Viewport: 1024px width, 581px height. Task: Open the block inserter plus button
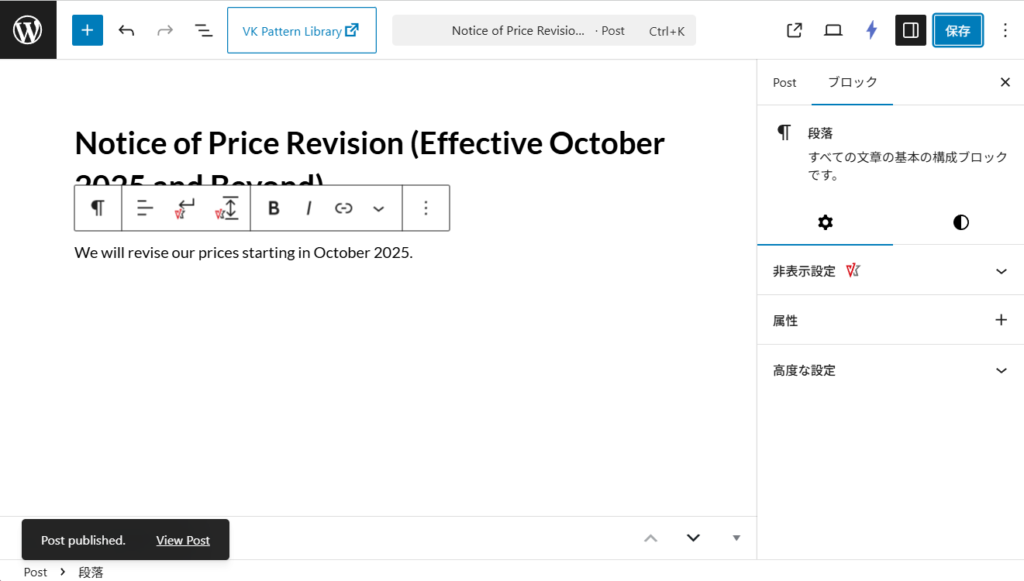87,30
